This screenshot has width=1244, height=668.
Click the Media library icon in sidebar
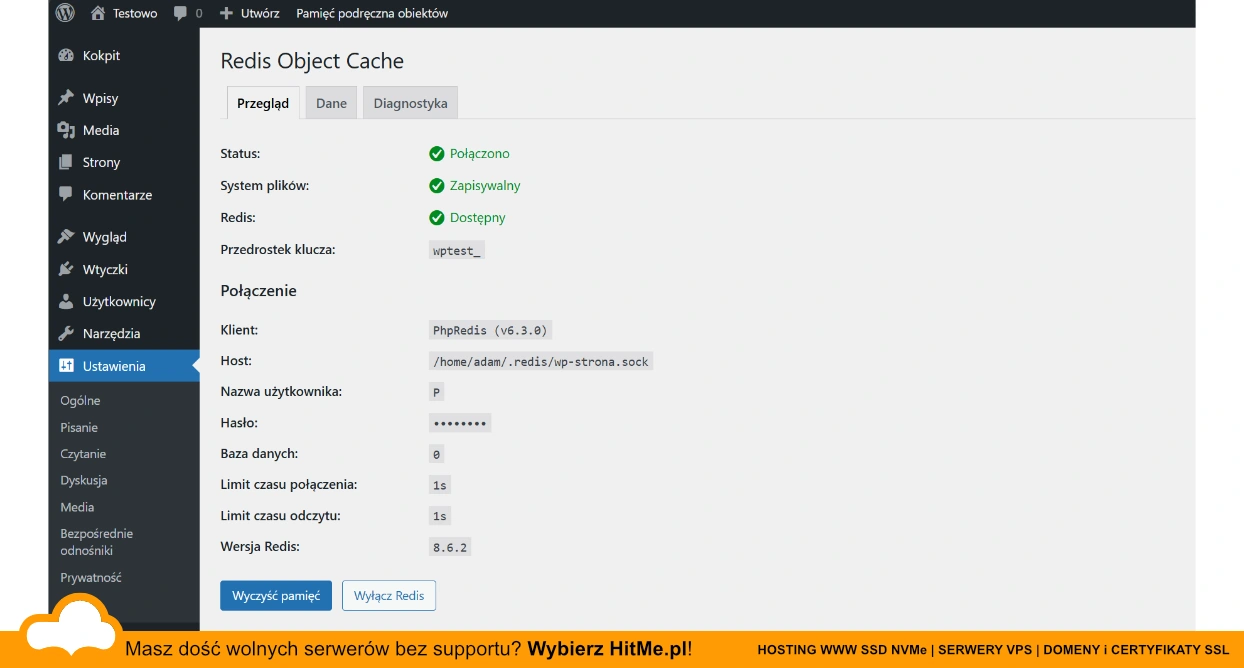[66, 130]
